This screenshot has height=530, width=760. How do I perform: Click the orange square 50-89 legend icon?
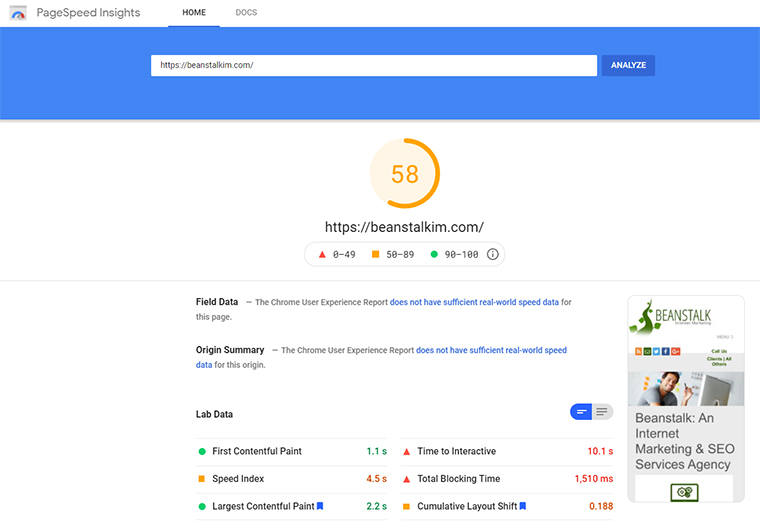375,254
